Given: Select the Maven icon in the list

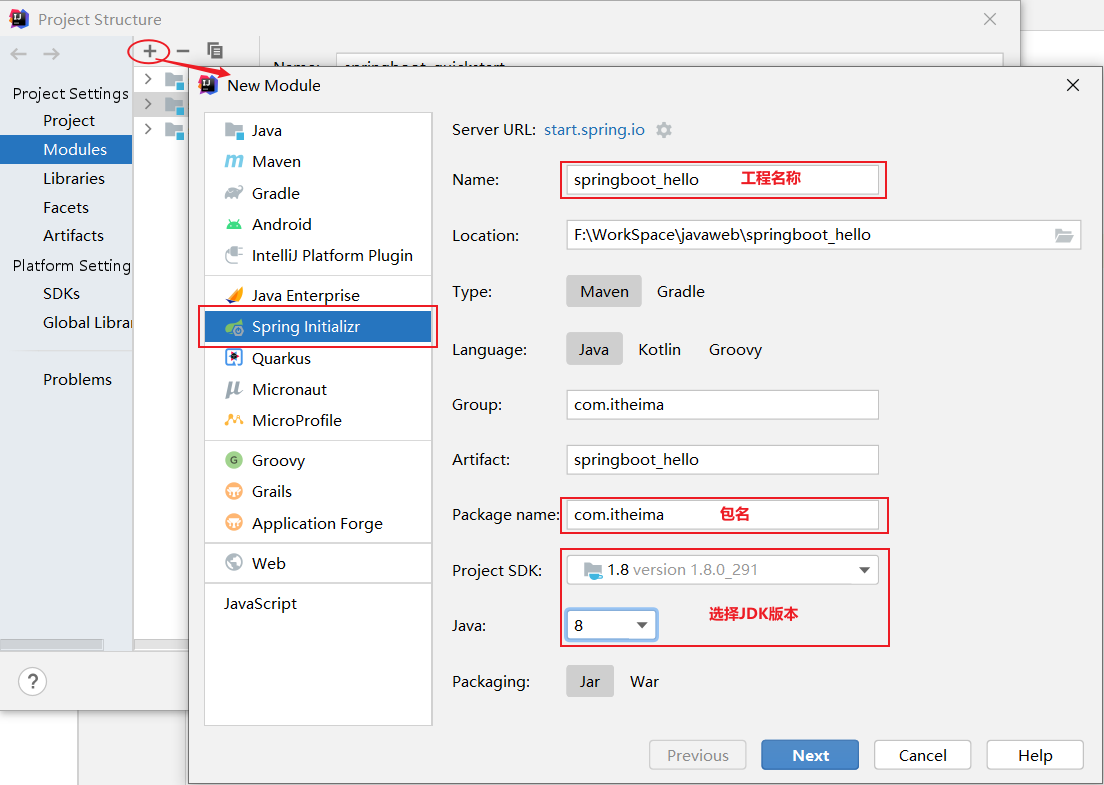Looking at the screenshot, I should click(234, 161).
